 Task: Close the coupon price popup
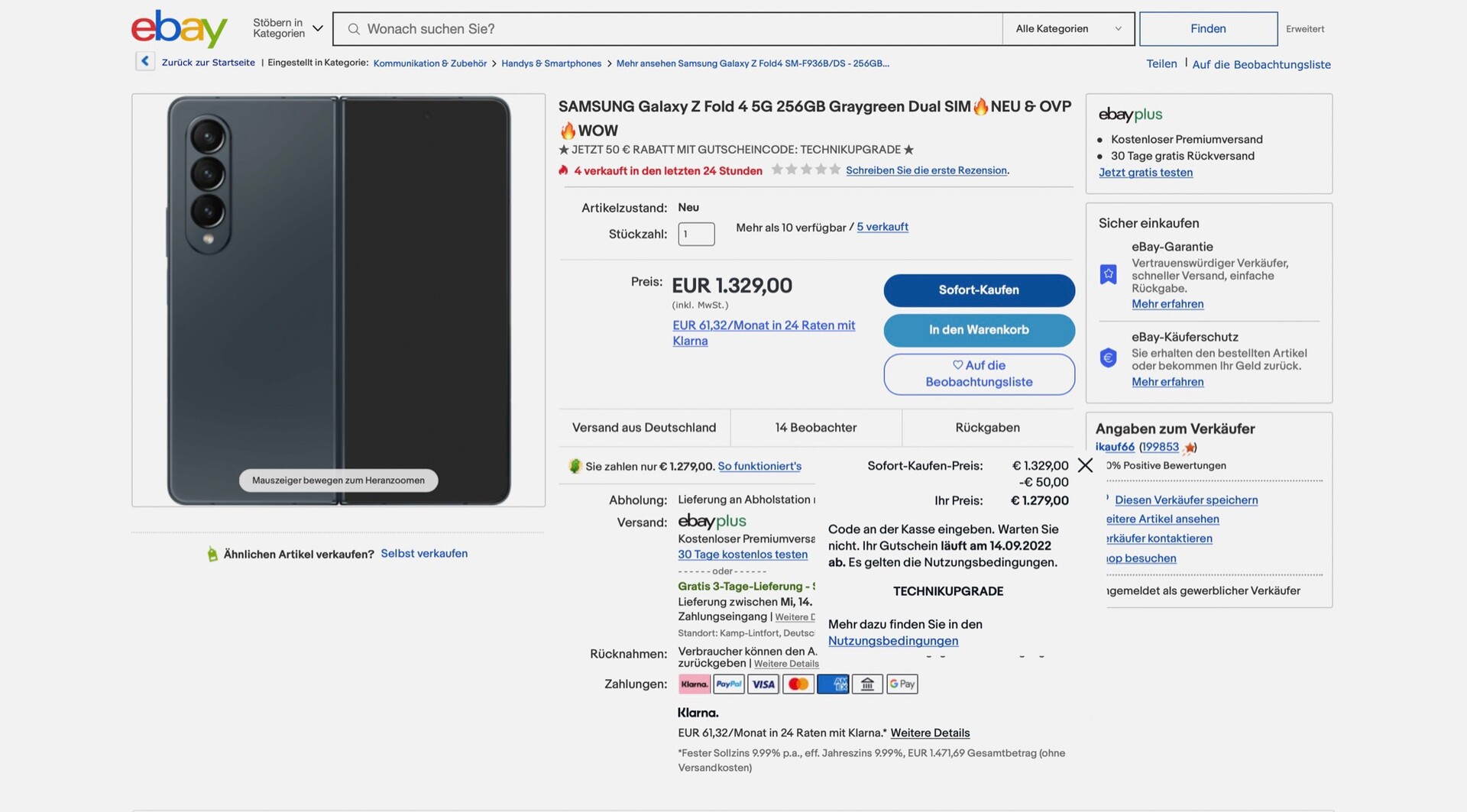tap(1085, 465)
